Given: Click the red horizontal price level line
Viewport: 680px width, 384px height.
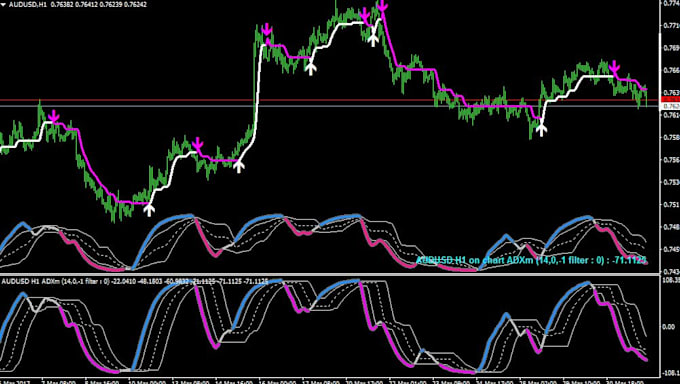Looking at the screenshot, I should coord(330,100).
